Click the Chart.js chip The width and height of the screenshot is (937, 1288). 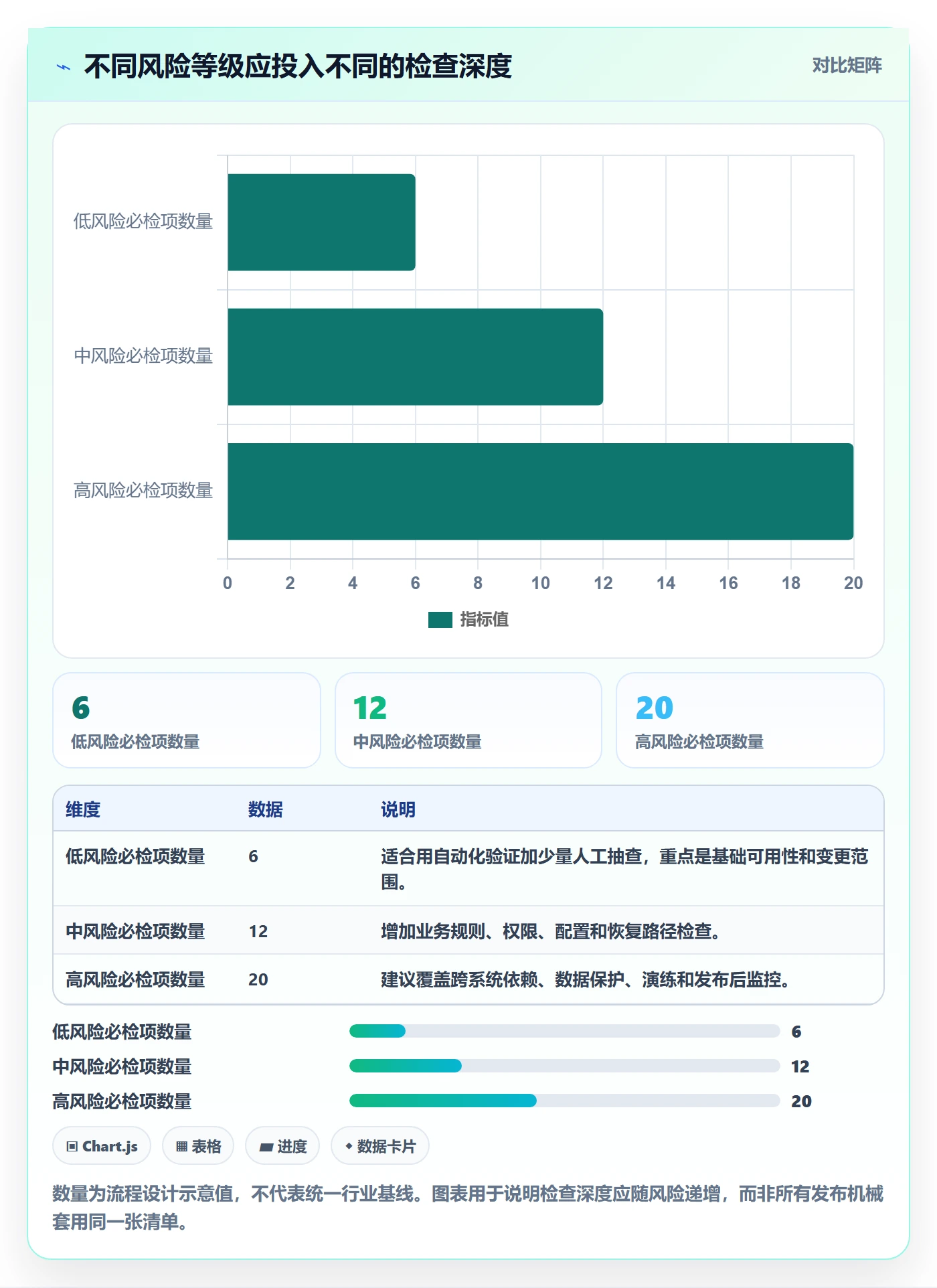coord(102,1146)
